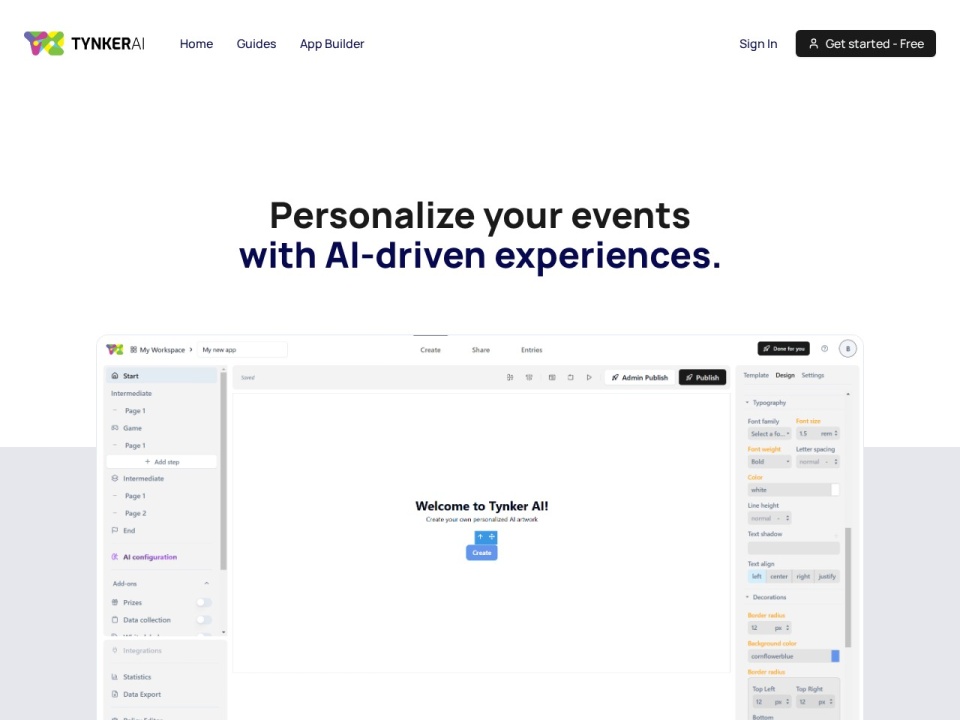960x720 pixels.
Task: Click the Integrations plug icon
Action: point(114,650)
